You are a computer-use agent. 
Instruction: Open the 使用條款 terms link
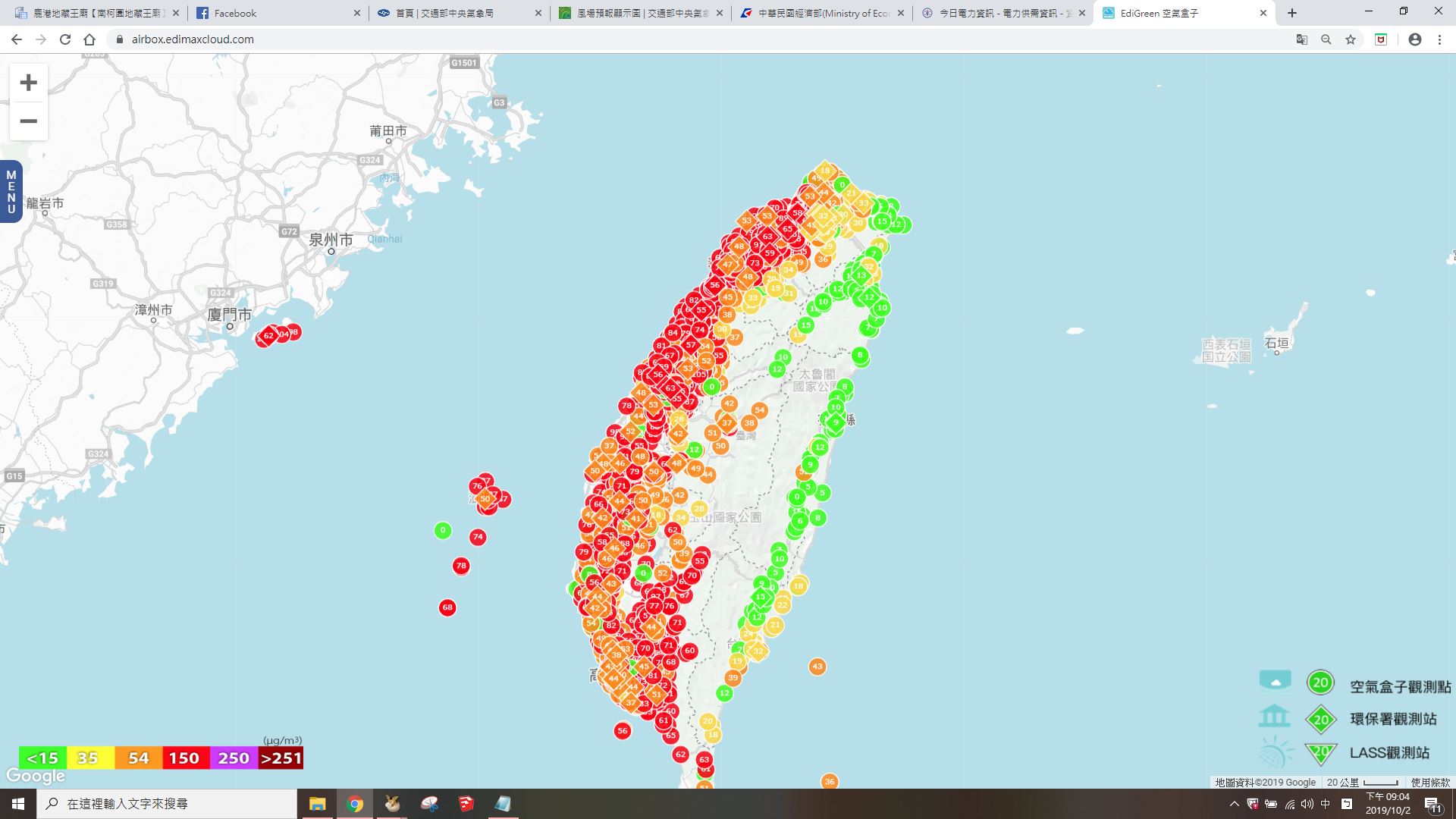point(1430,783)
